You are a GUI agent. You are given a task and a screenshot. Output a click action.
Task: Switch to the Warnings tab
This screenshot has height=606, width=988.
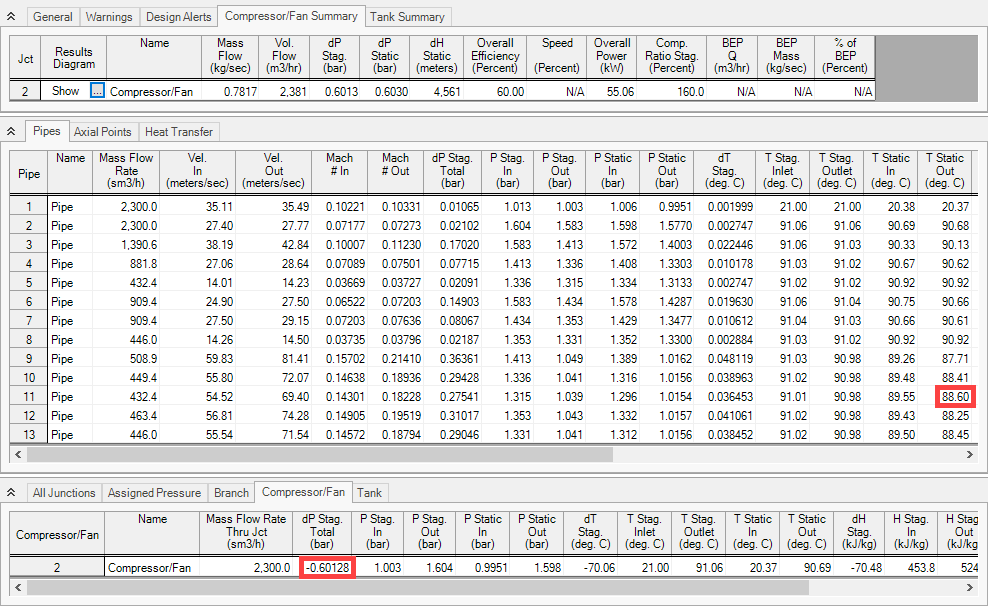coord(108,16)
